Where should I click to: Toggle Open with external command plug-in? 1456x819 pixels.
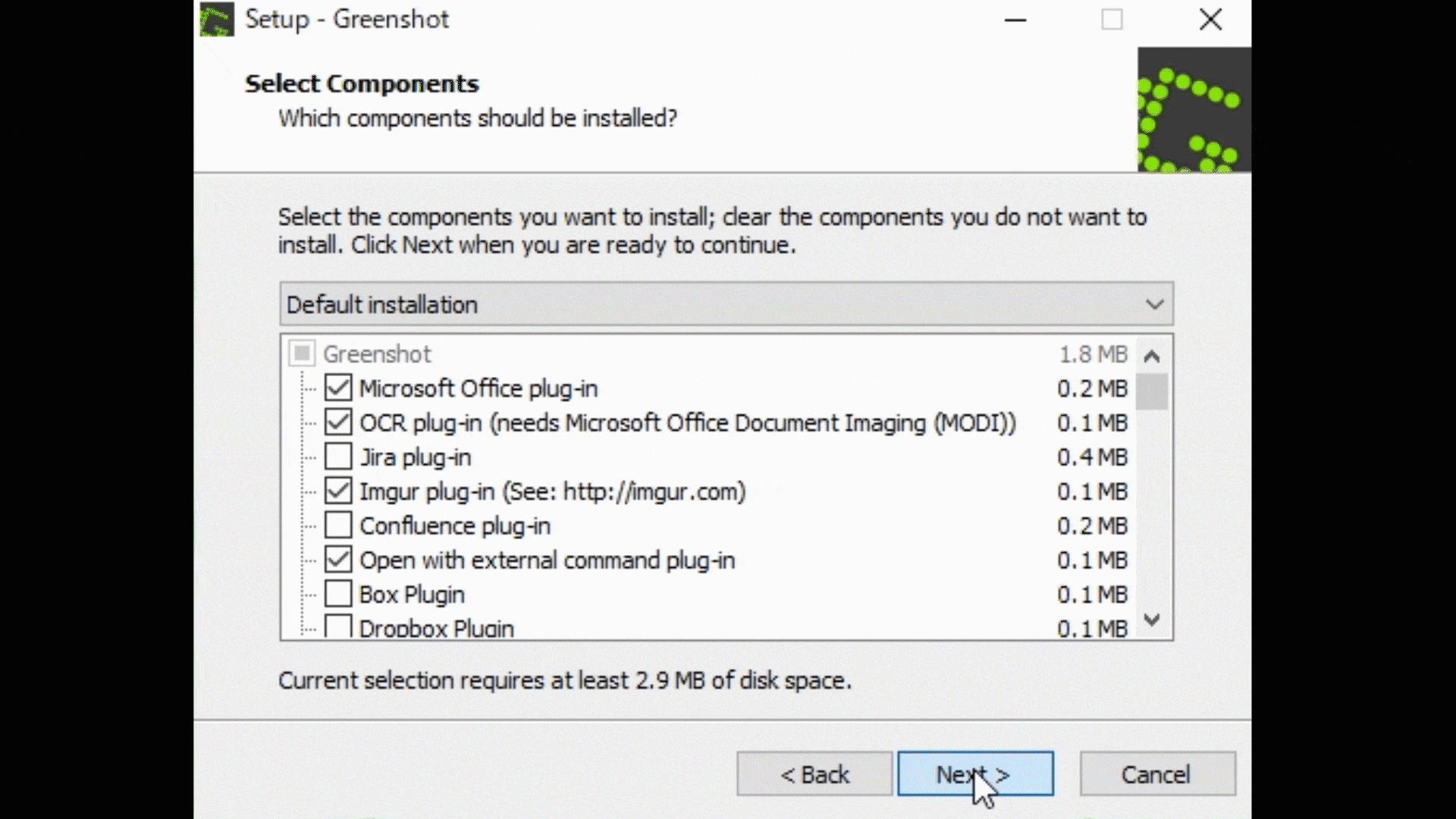tap(338, 560)
